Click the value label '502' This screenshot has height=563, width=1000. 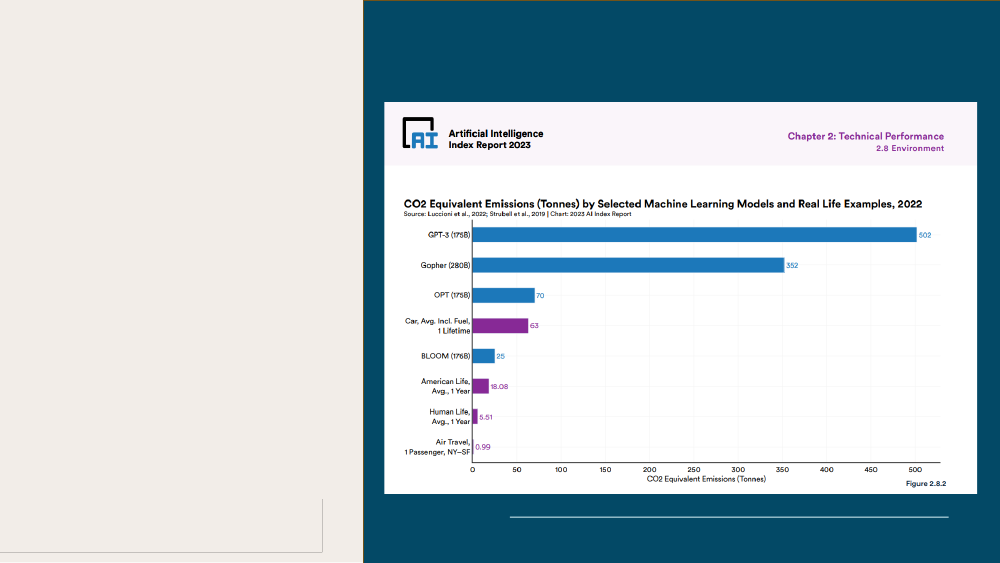pos(925,235)
